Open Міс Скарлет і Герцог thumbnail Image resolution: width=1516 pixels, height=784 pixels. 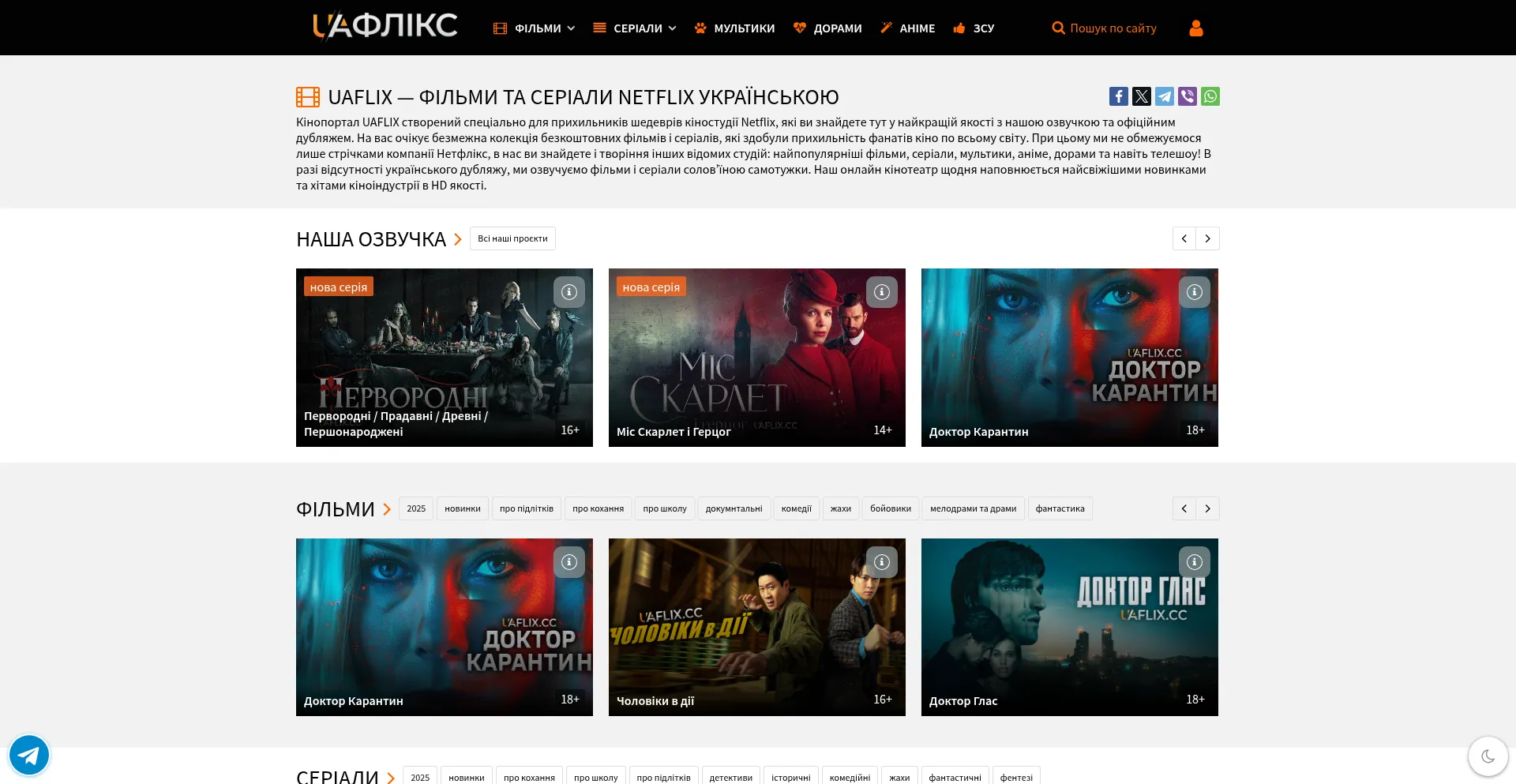(x=757, y=358)
